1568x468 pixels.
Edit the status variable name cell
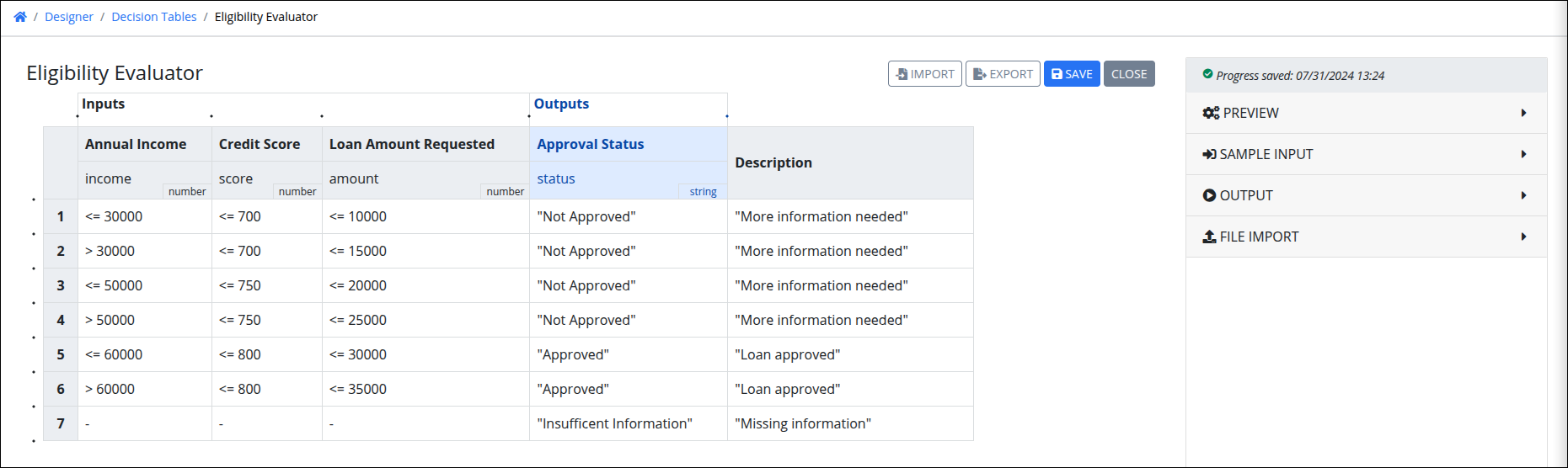(629, 178)
